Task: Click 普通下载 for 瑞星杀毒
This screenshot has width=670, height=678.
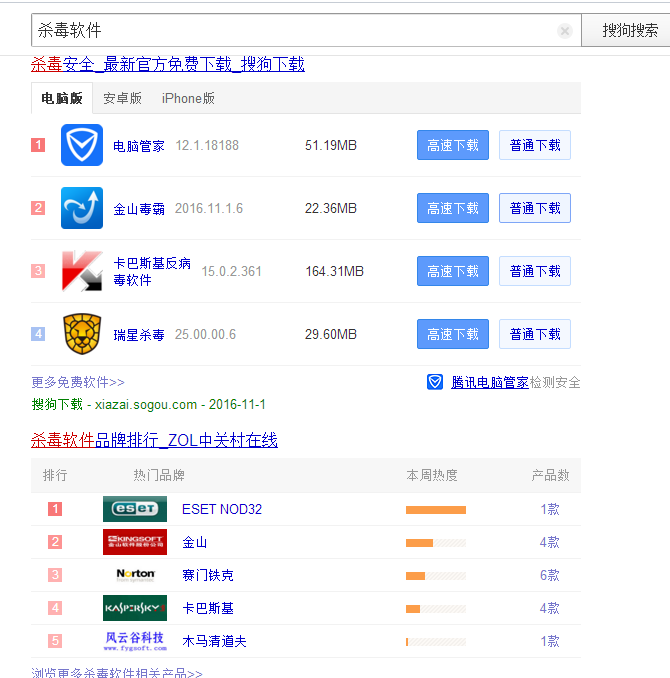Action: tap(535, 334)
